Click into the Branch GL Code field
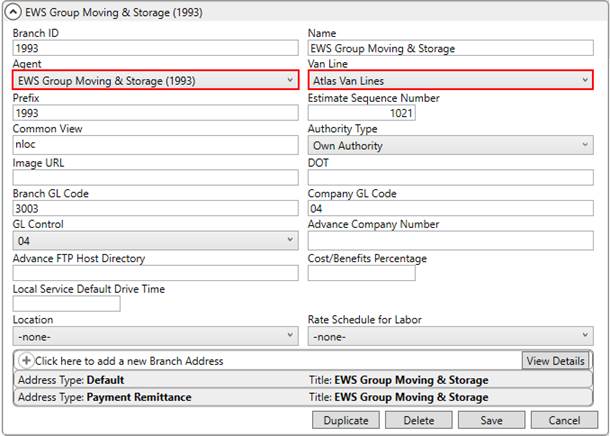Viewport: 610px width, 436px height. 155,208
